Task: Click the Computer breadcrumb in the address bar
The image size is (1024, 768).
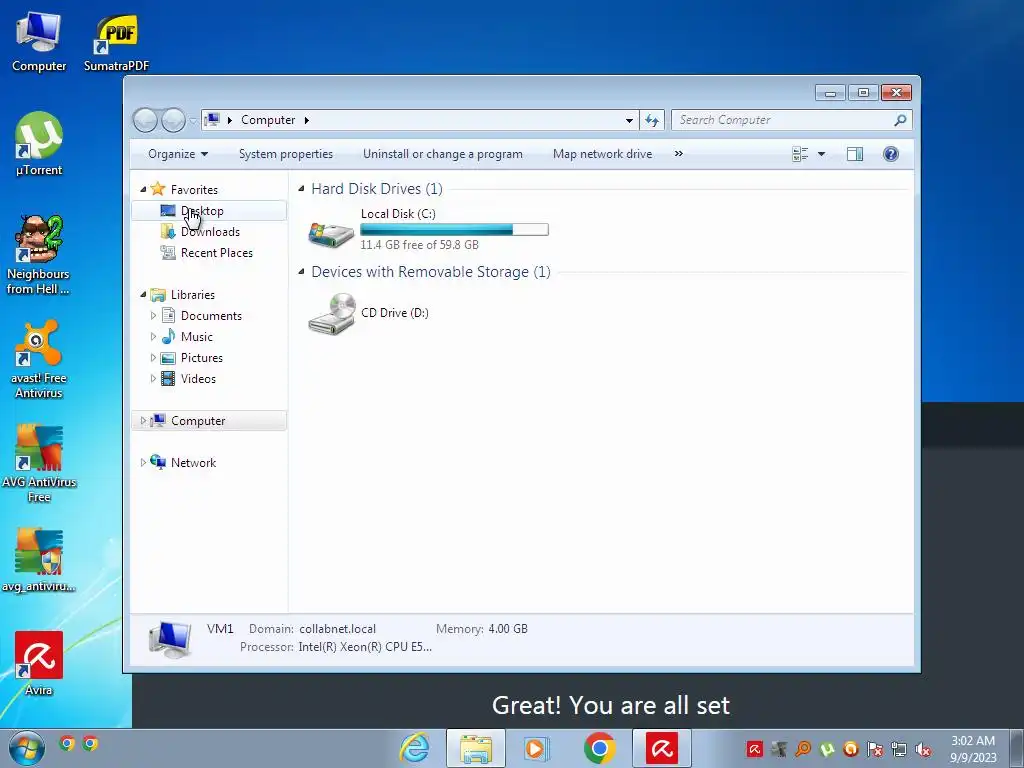Action: (x=268, y=120)
